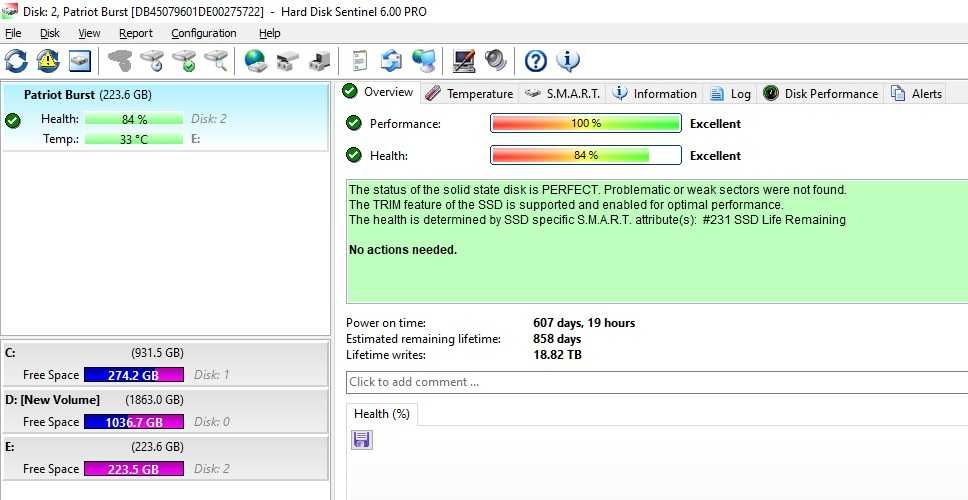
Task: Select the Overview tab
Action: [x=381, y=92]
